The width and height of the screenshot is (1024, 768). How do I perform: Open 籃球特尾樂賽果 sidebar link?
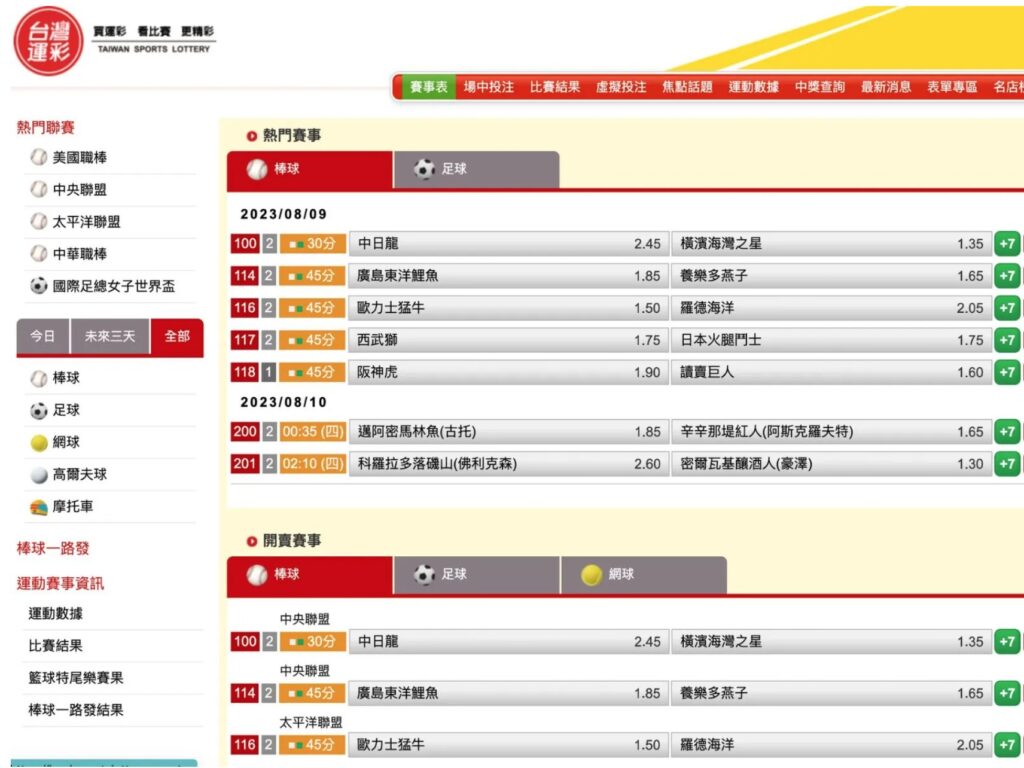pos(76,678)
